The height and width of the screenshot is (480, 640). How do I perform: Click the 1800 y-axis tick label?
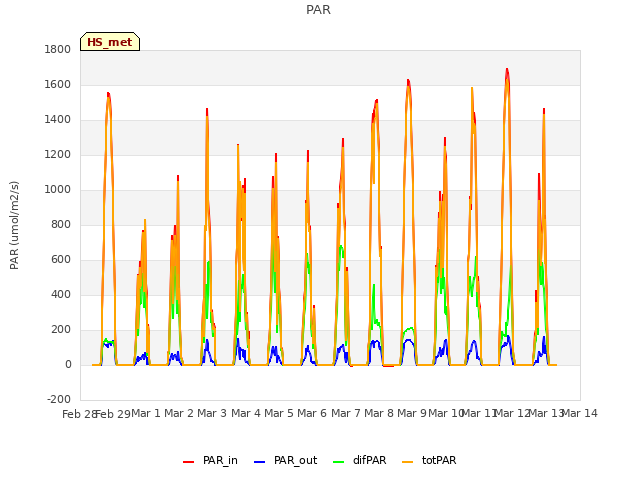pos(58,49)
